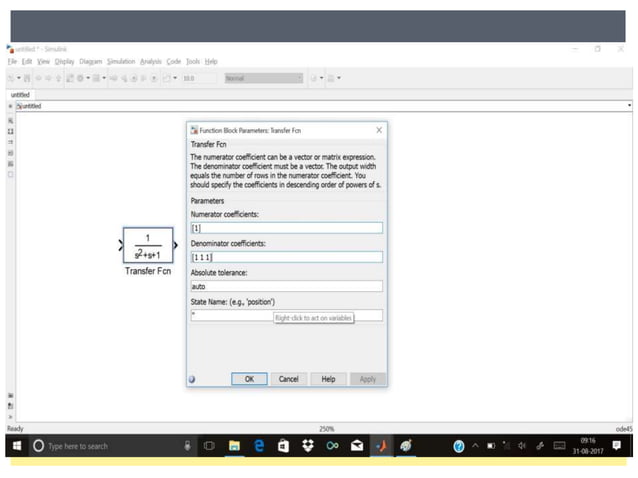Click the Type here to search box
The image size is (638, 478).
[x=110, y=446]
